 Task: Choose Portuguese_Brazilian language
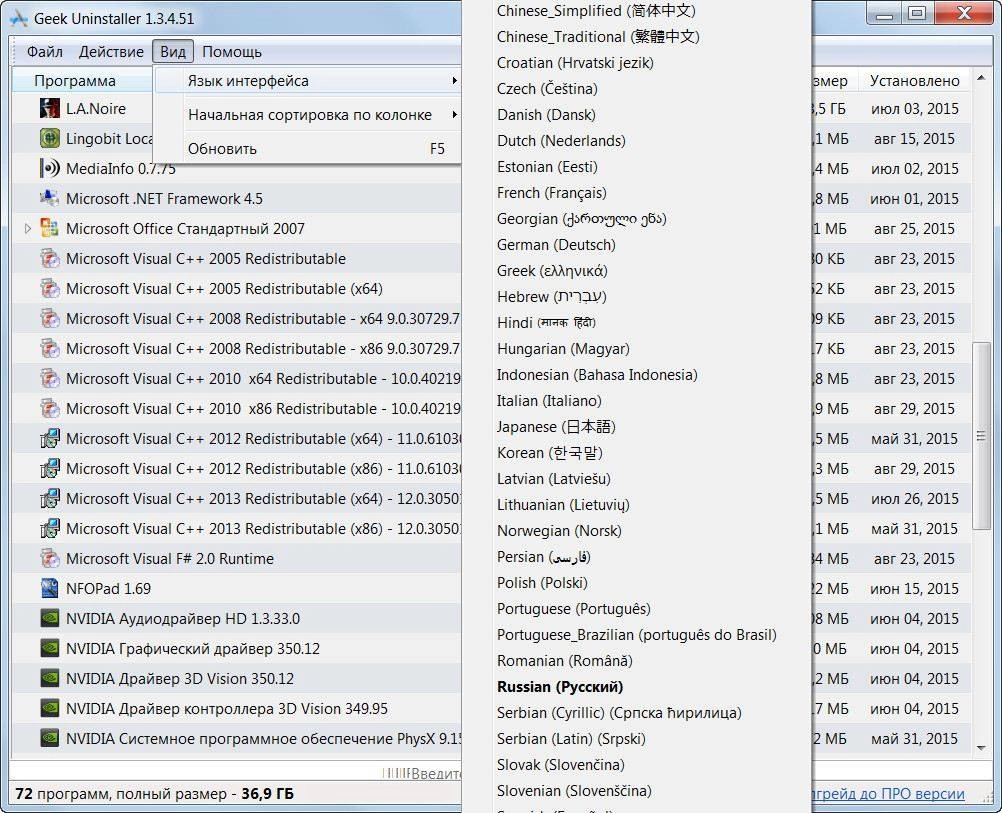pyautogui.click(x=636, y=635)
